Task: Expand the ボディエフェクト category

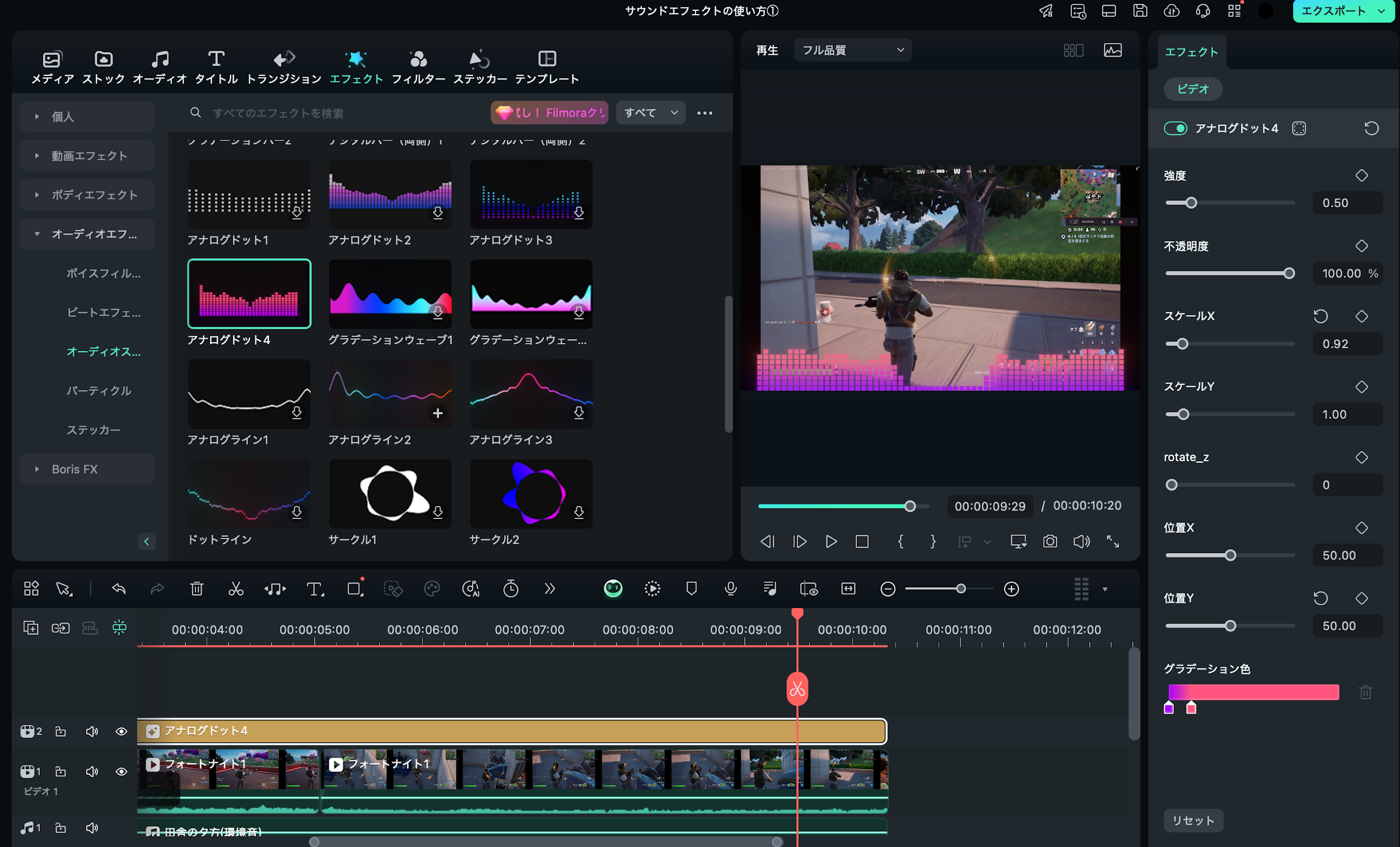Action: click(x=87, y=195)
